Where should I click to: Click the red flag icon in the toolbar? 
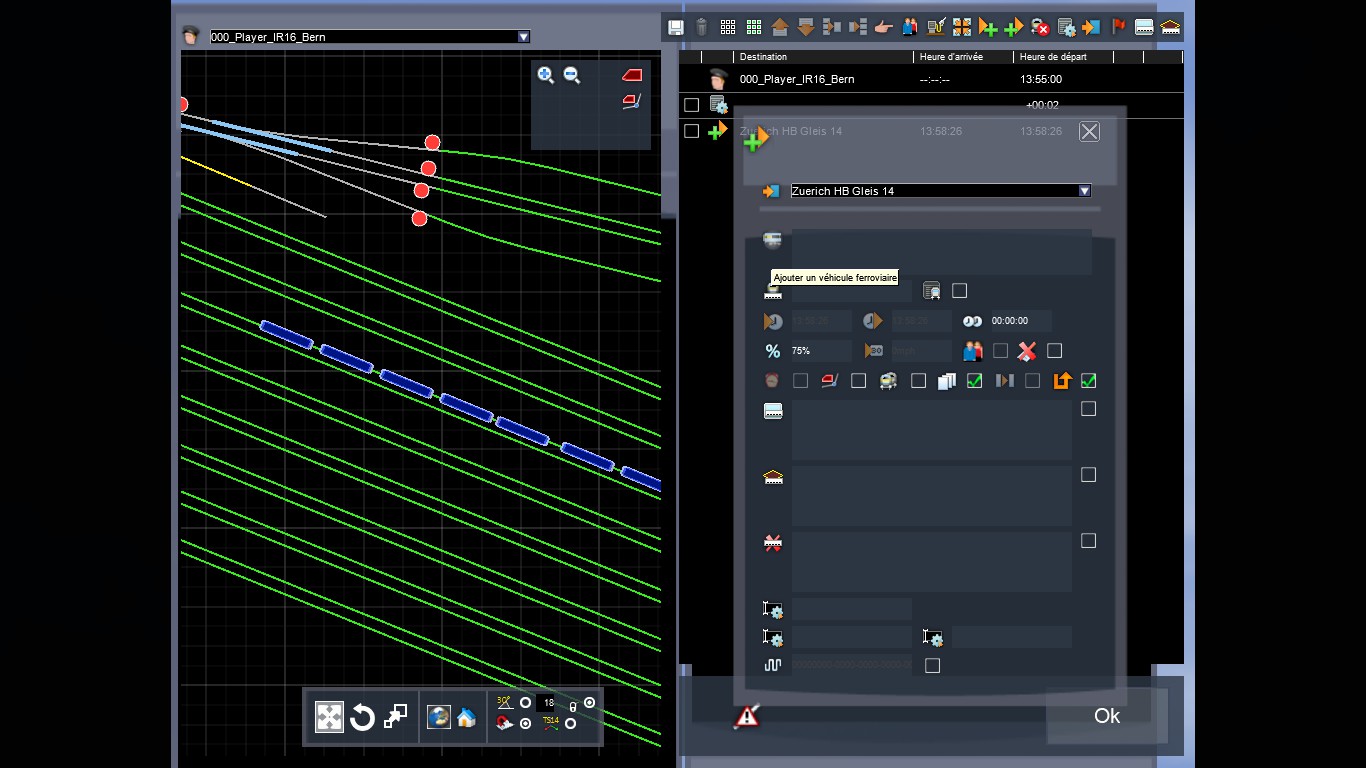tap(1118, 27)
